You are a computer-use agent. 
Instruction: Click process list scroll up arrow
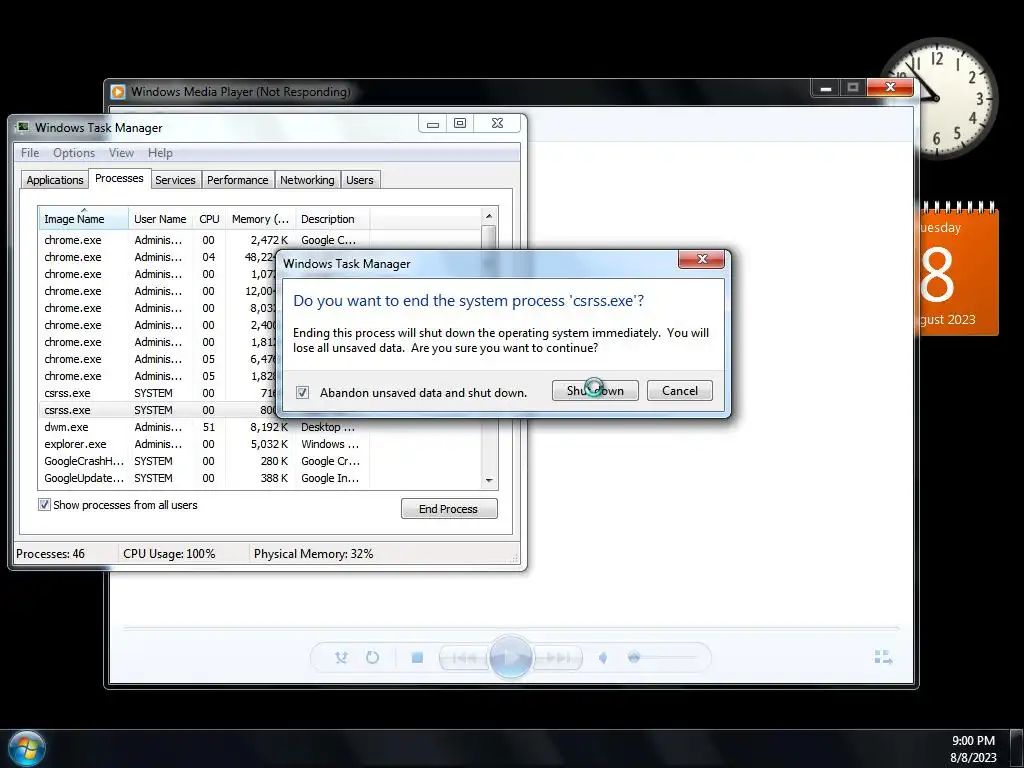click(x=489, y=216)
